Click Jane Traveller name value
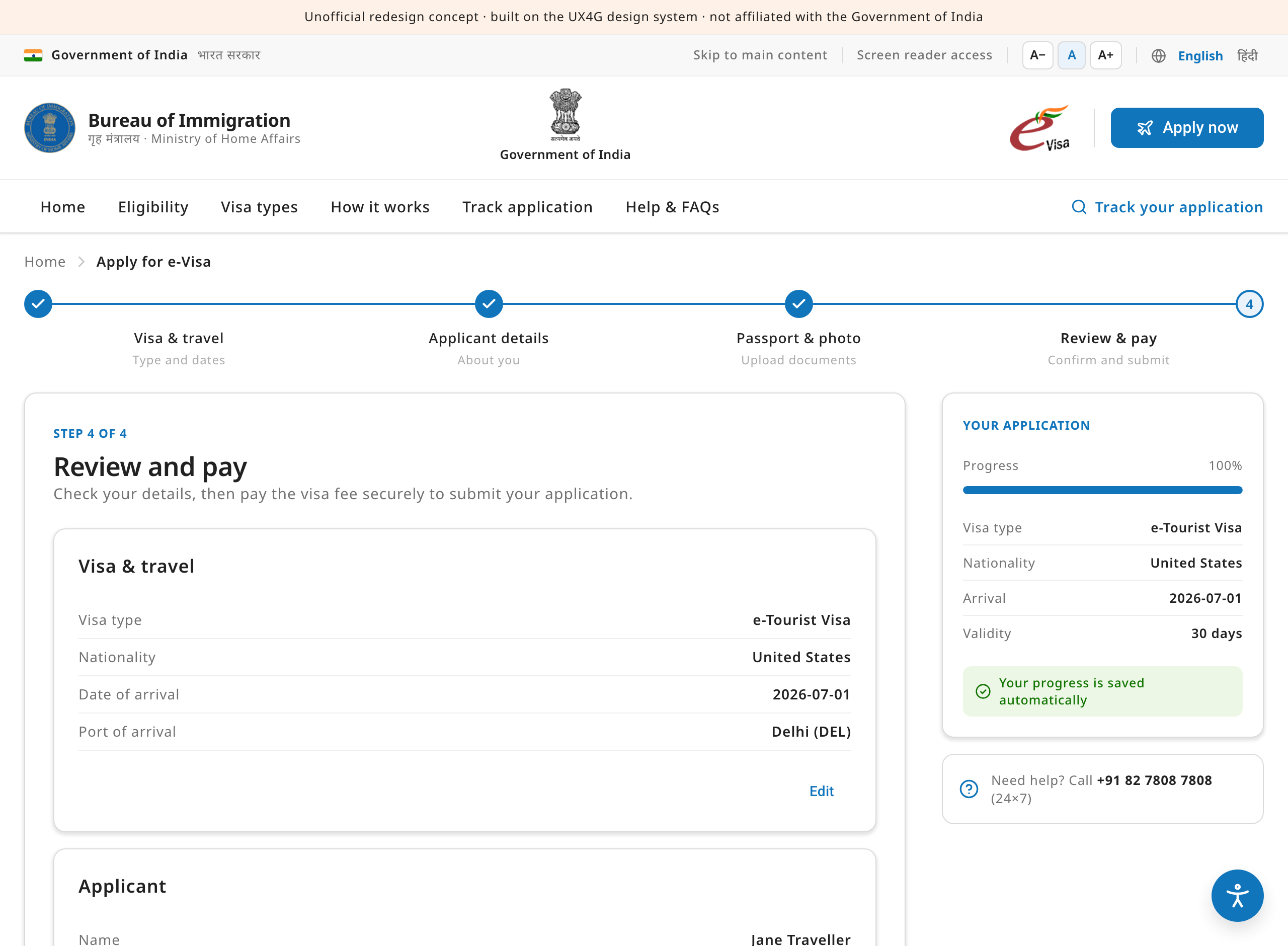This screenshot has height=946, width=1288. tap(800, 939)
